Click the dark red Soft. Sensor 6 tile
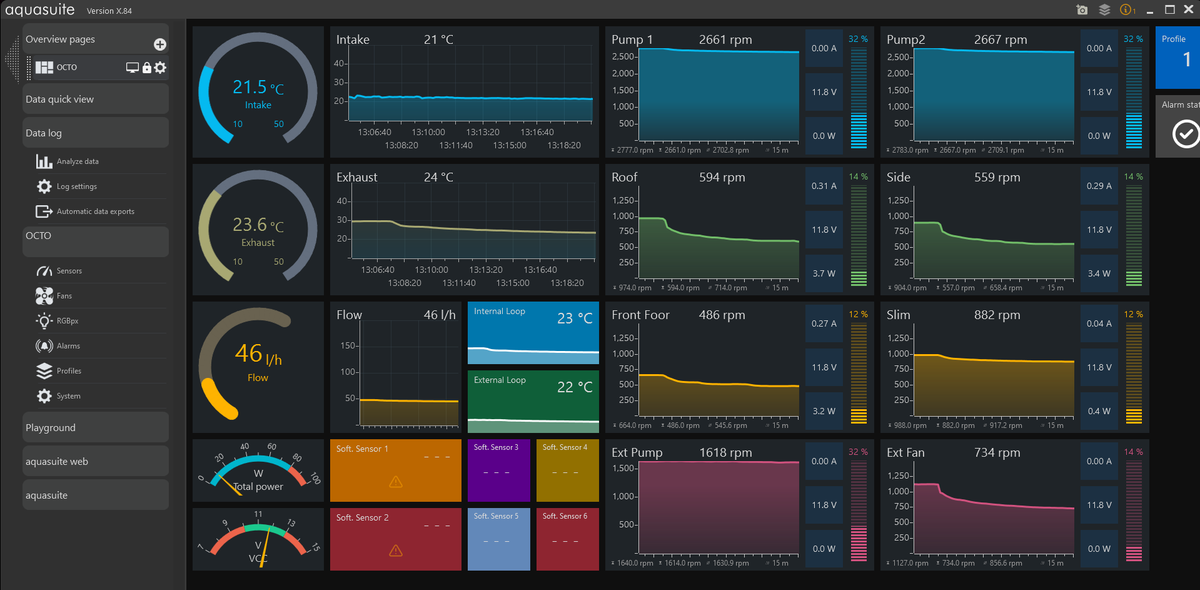1200x590 pixels. (x=567, y=539)
